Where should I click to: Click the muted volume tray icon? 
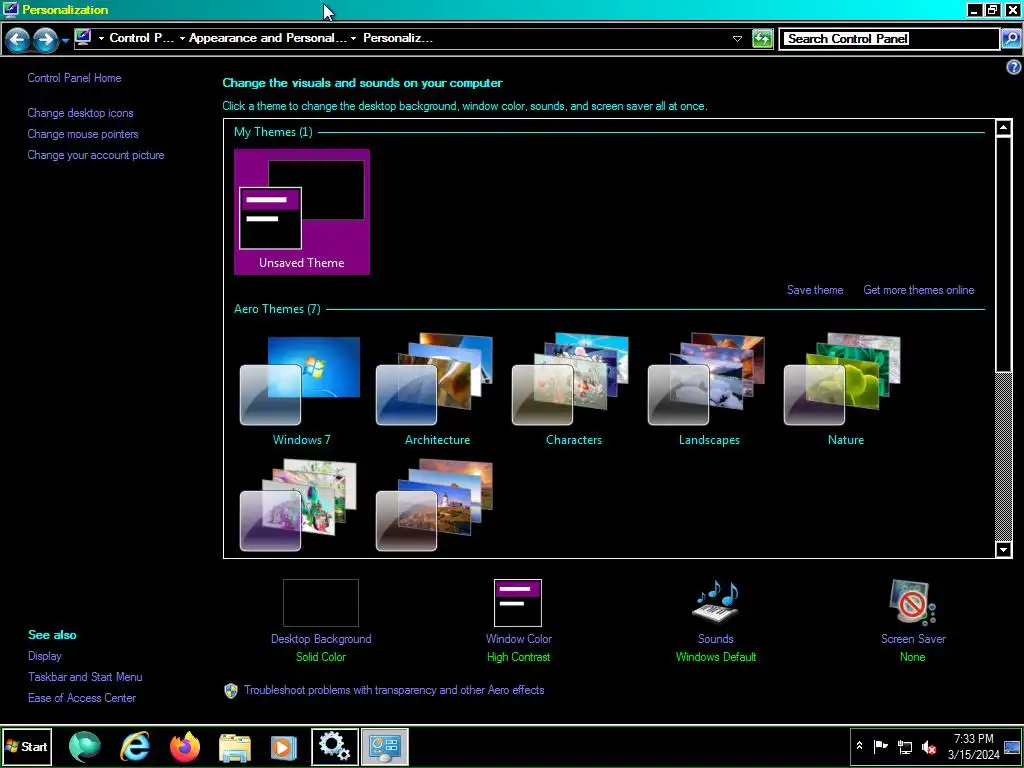(x=929, y=746)
